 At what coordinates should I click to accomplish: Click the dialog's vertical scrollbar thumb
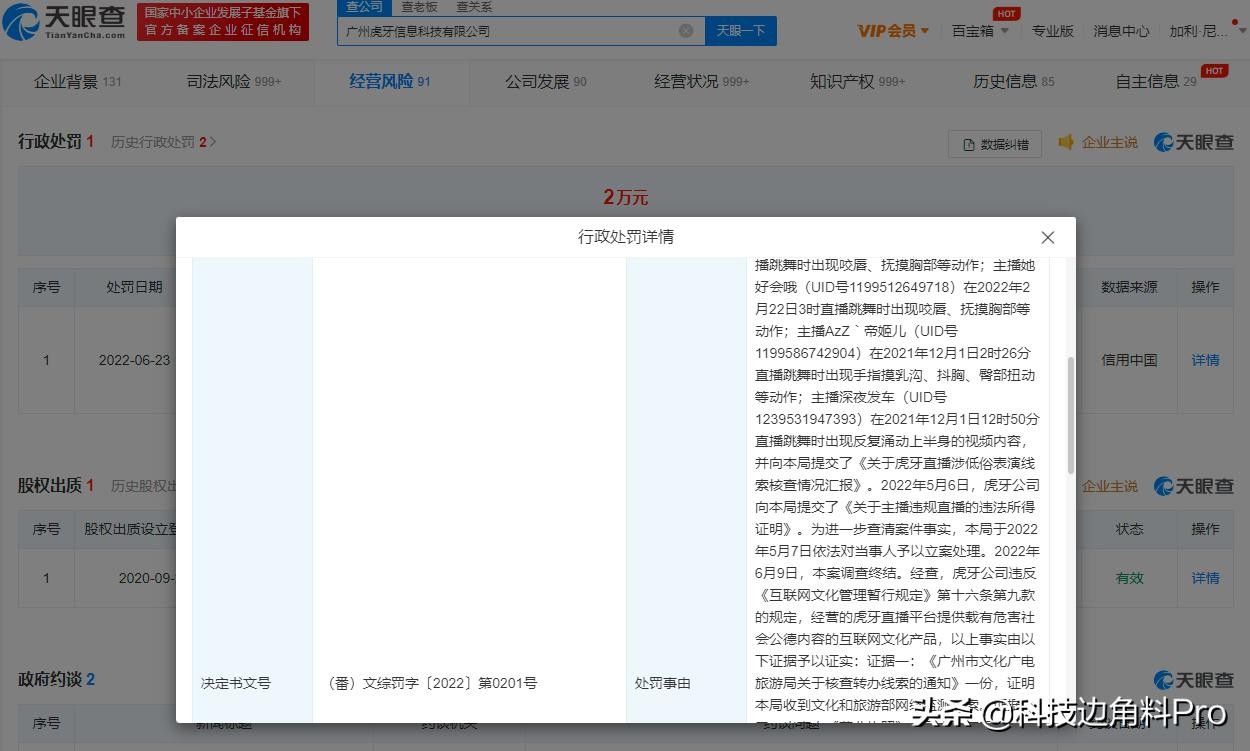1071,415
